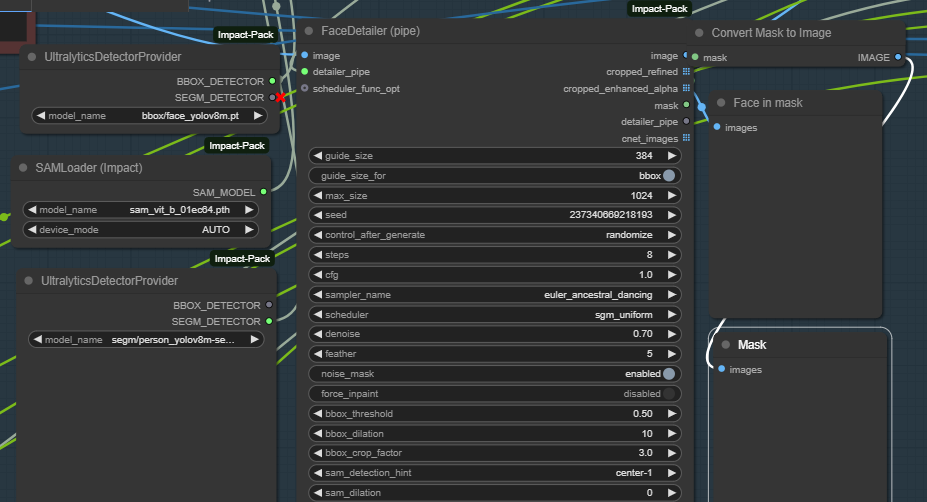This screenshot has height=502, width=927.
Task: Click the SAM_MODEL output socket
Action: point(264,192)
